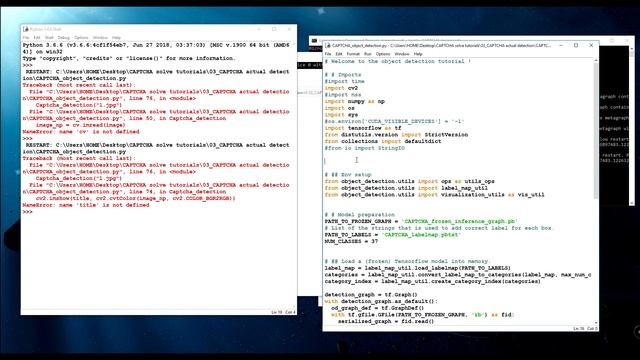Click 'image_np = cv.imread(image)' in shell

click(80, 125)
